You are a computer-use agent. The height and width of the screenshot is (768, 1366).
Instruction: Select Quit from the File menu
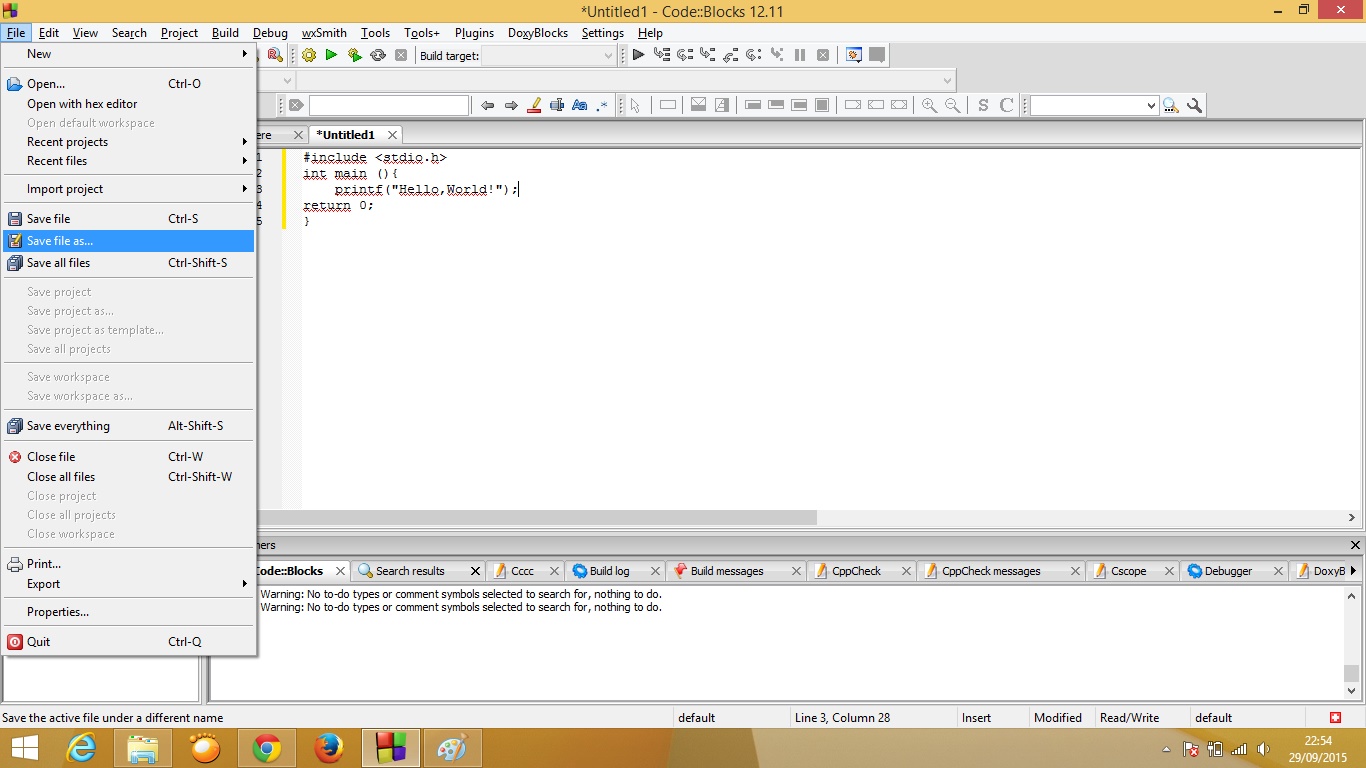128,642
